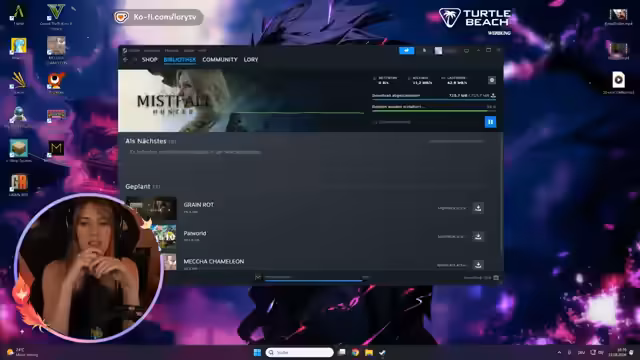Switch to the COMMUNITY tab
640x360 pixels.
pyautogui.click(x=220, y=60)
